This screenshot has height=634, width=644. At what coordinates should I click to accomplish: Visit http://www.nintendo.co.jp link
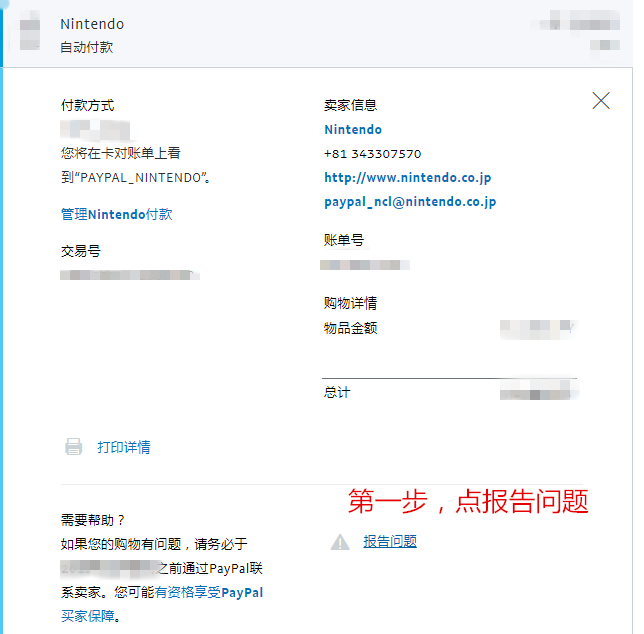click(x=407, y=178)
